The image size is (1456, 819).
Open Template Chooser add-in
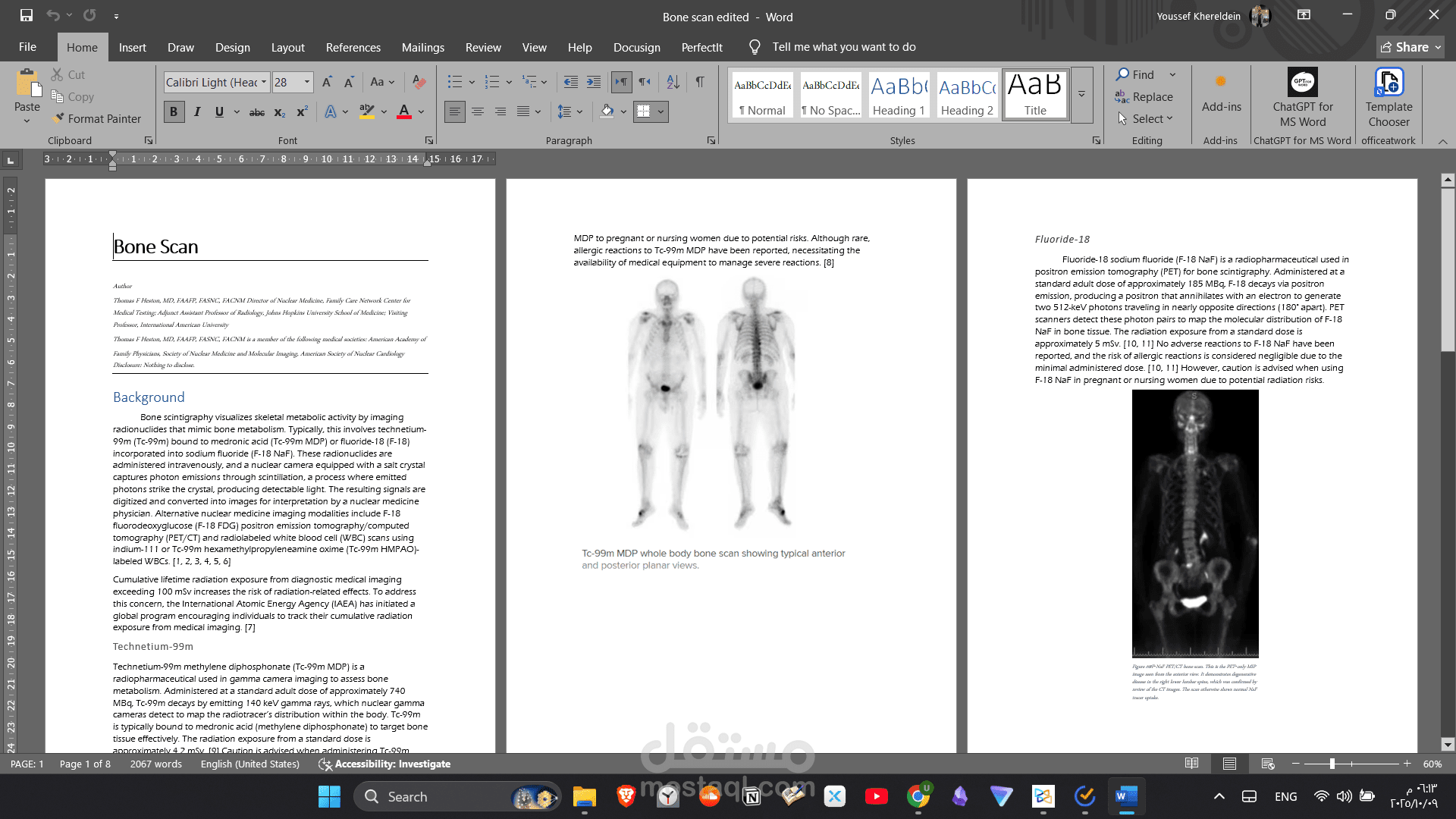click(x=1389, y=97)
